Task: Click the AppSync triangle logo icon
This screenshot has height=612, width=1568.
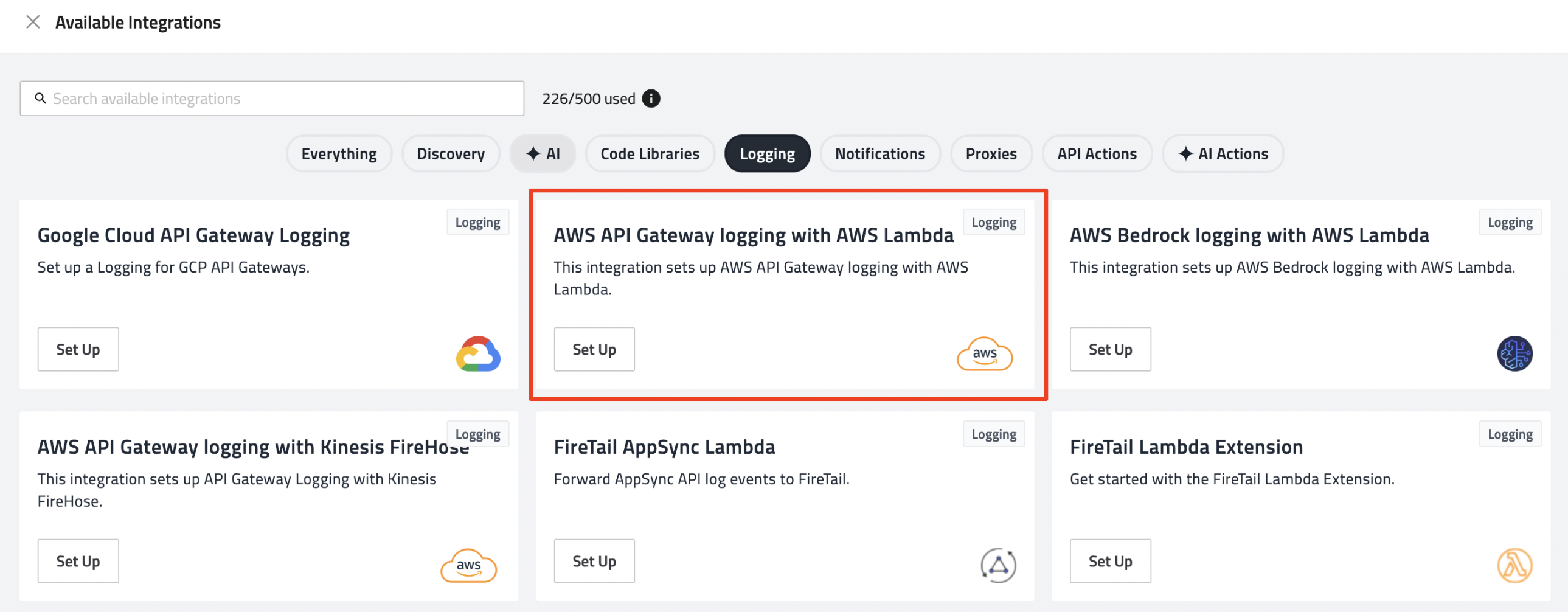Action: click(997, 566)
